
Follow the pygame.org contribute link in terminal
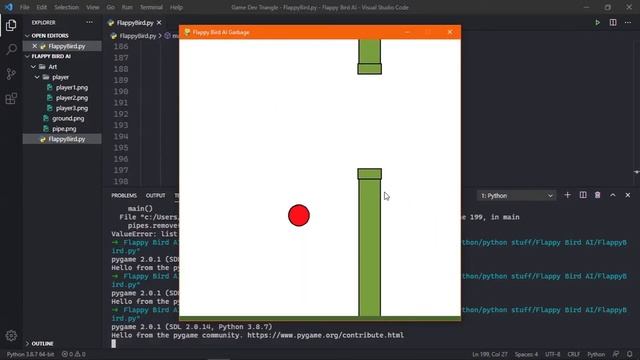pos(325,335)
